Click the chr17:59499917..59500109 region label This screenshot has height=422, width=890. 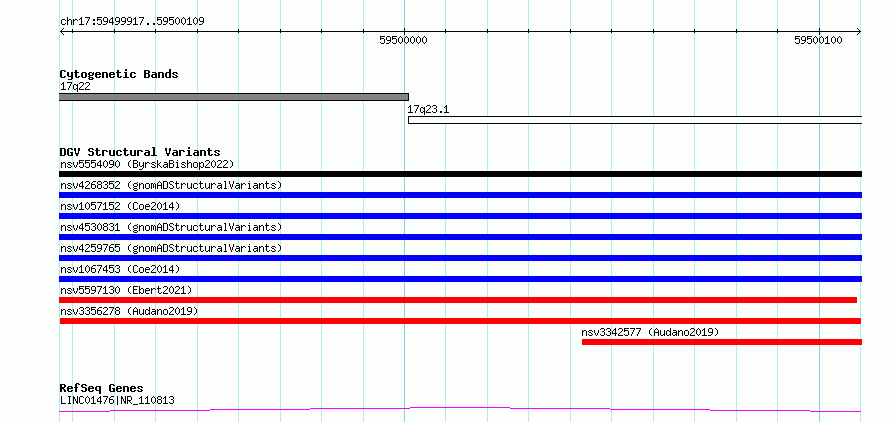point(132,22)
